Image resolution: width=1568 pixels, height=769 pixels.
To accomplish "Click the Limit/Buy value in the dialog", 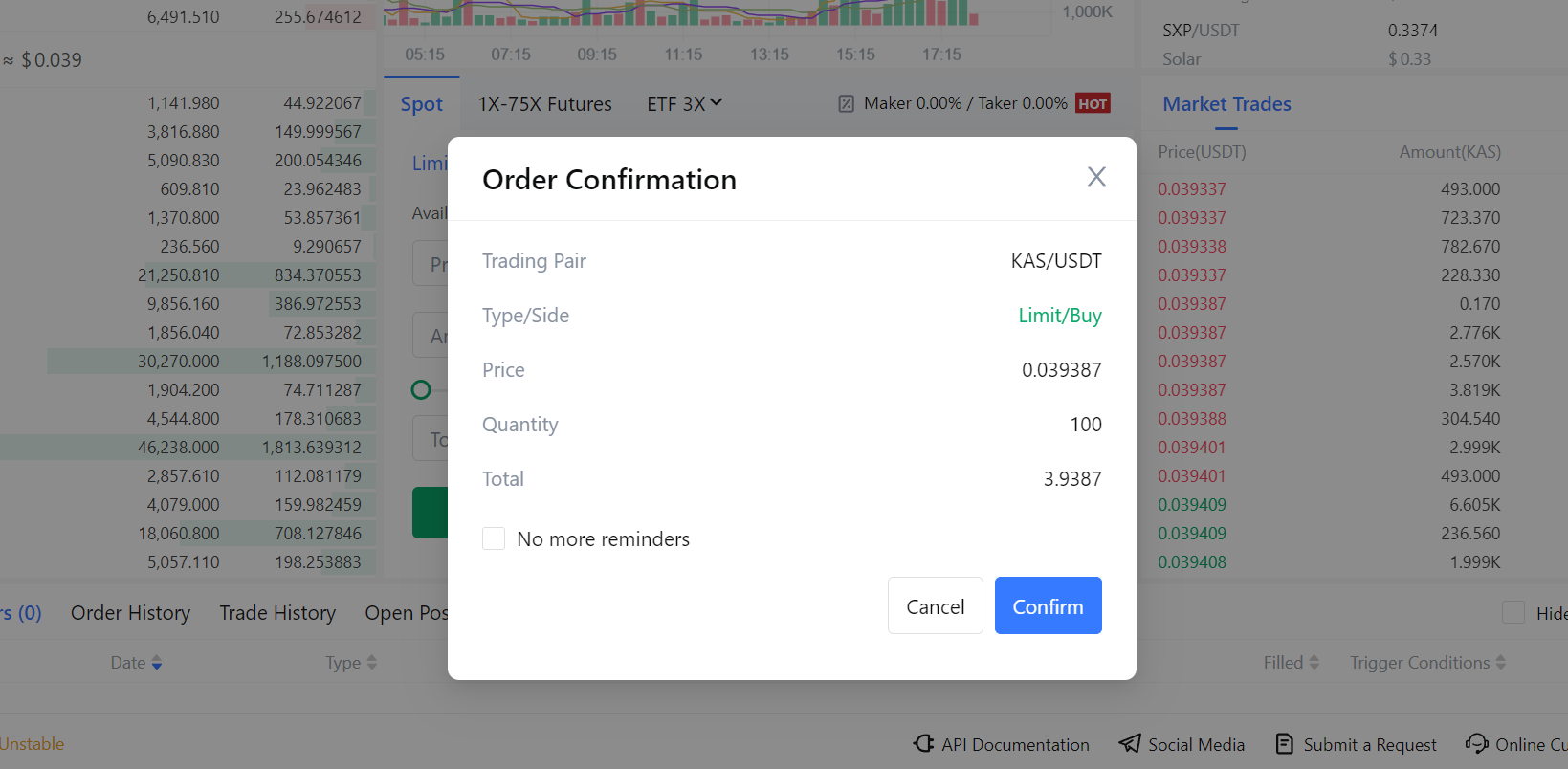I will coord(1060,315).
